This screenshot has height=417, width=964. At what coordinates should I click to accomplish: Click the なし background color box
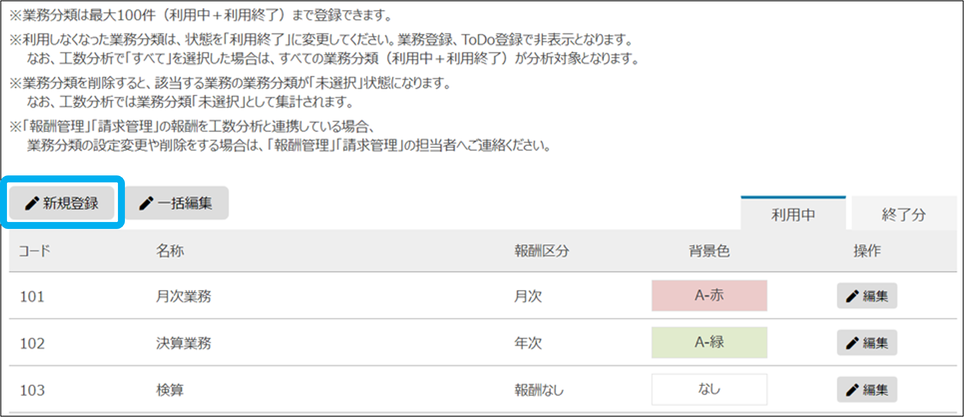click(708, 389)
